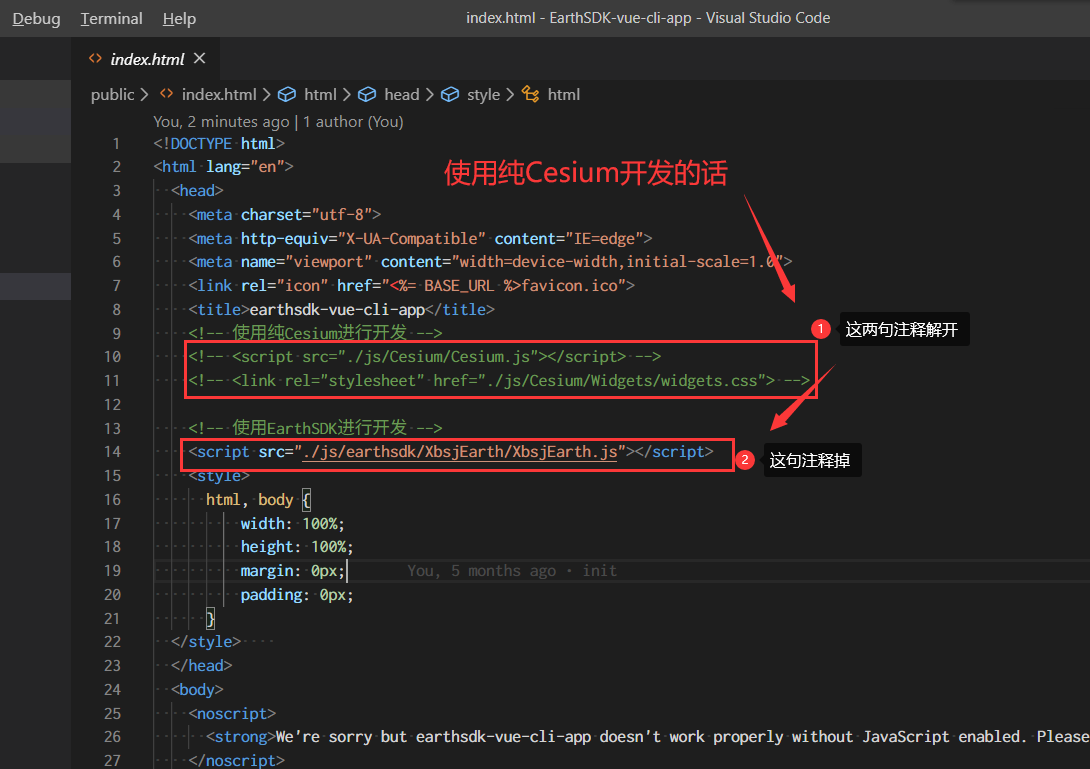Click the 'style' breadcrumb item
The width and height of the screenshot is (1090, 769).
pyautogui.click(x=483, y=95)
